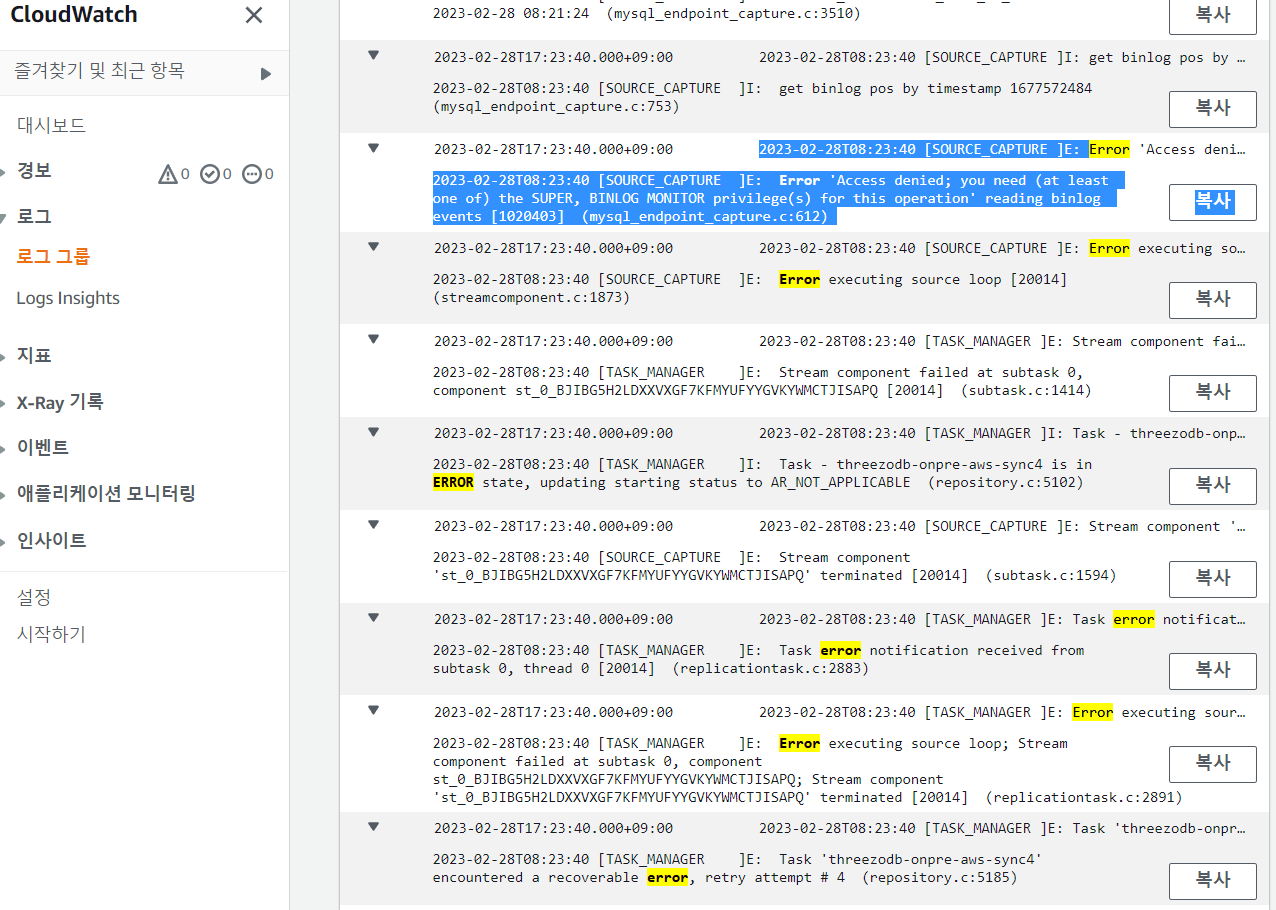Screen dimensions: 1276x910
Task: Copy the mysql_endpoint_capture.c:3510 log message
Action: tap(1213, 16)
